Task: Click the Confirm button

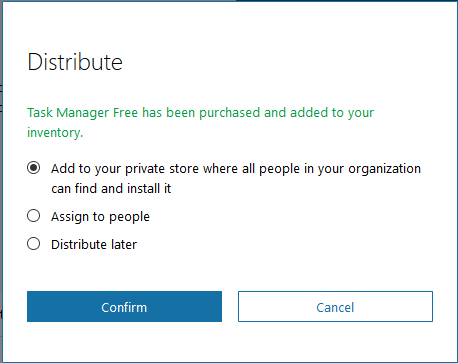Action: point(124,307)
